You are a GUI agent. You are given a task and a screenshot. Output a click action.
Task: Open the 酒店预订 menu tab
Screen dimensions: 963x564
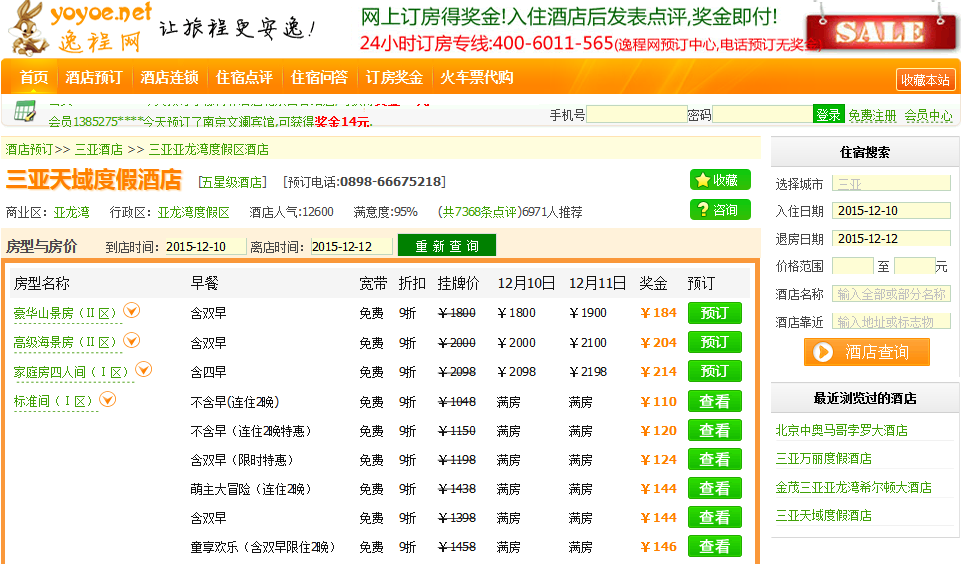pos(94,78)
